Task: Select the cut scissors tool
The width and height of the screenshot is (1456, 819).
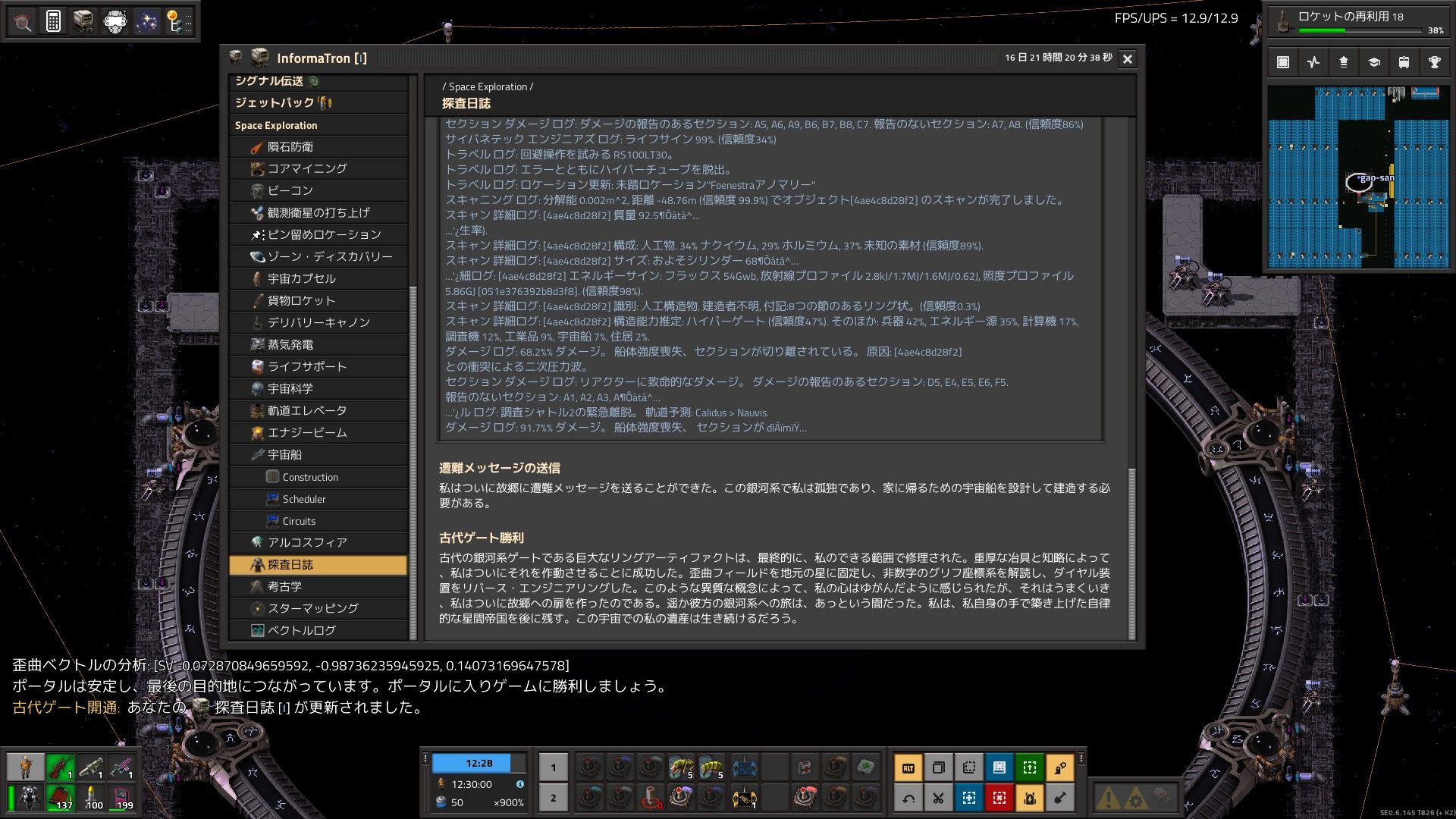Action: [x=939, y=798]
